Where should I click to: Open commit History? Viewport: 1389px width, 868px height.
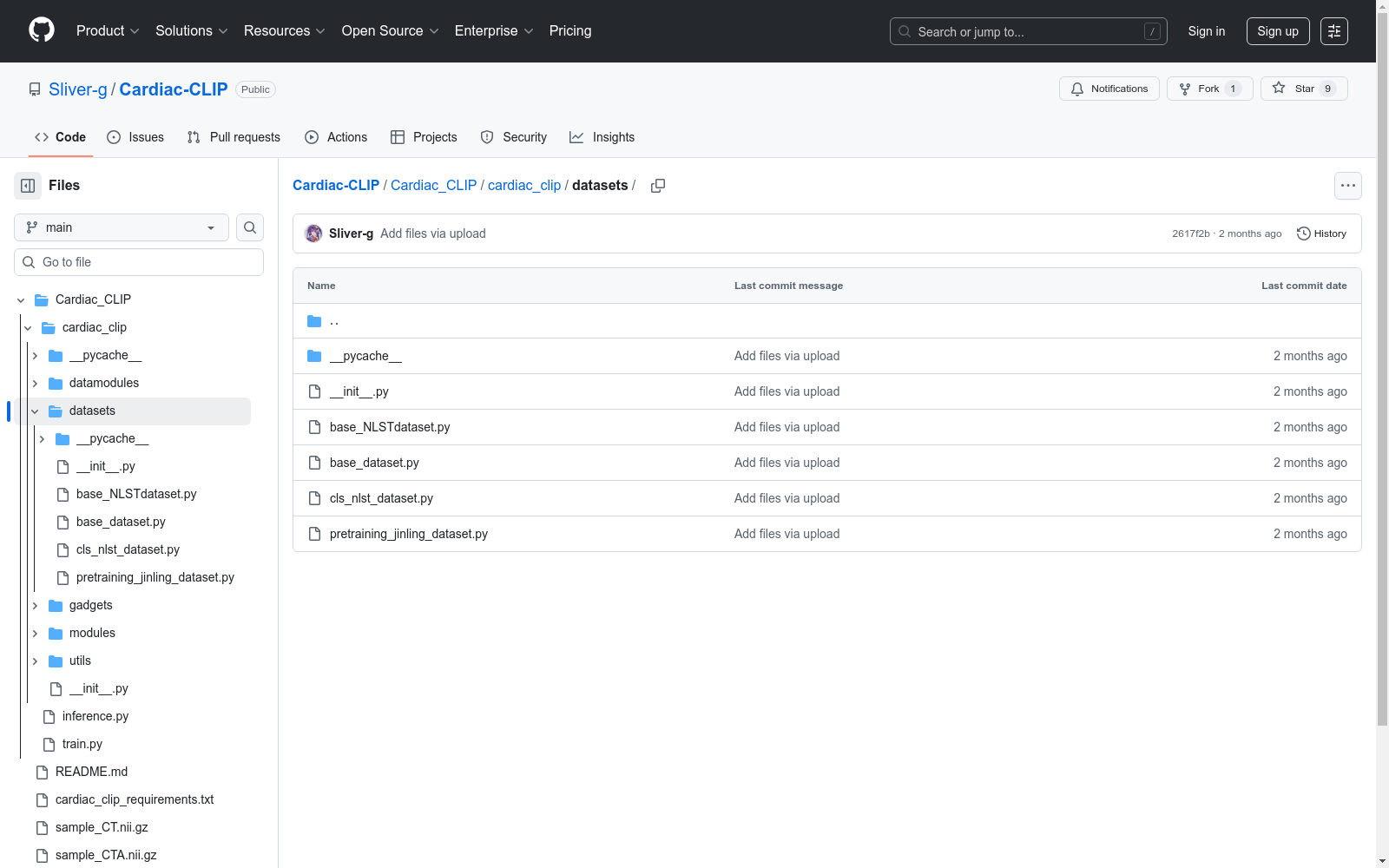click(x=1322, y=233)
